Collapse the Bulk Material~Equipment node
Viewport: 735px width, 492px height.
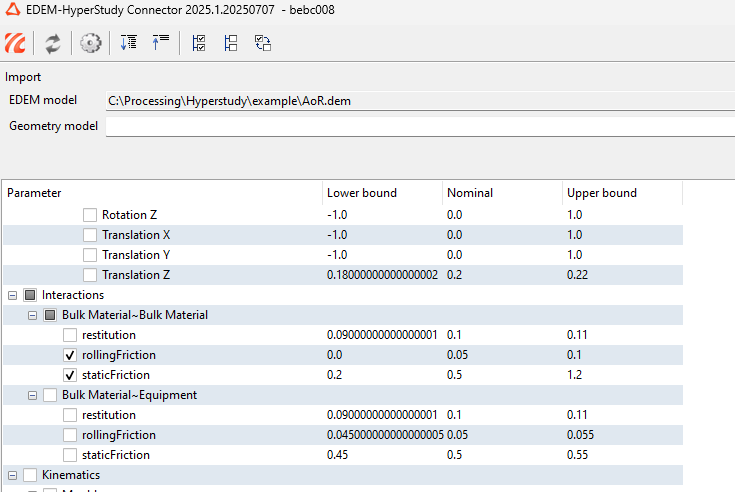pos(32,395)
